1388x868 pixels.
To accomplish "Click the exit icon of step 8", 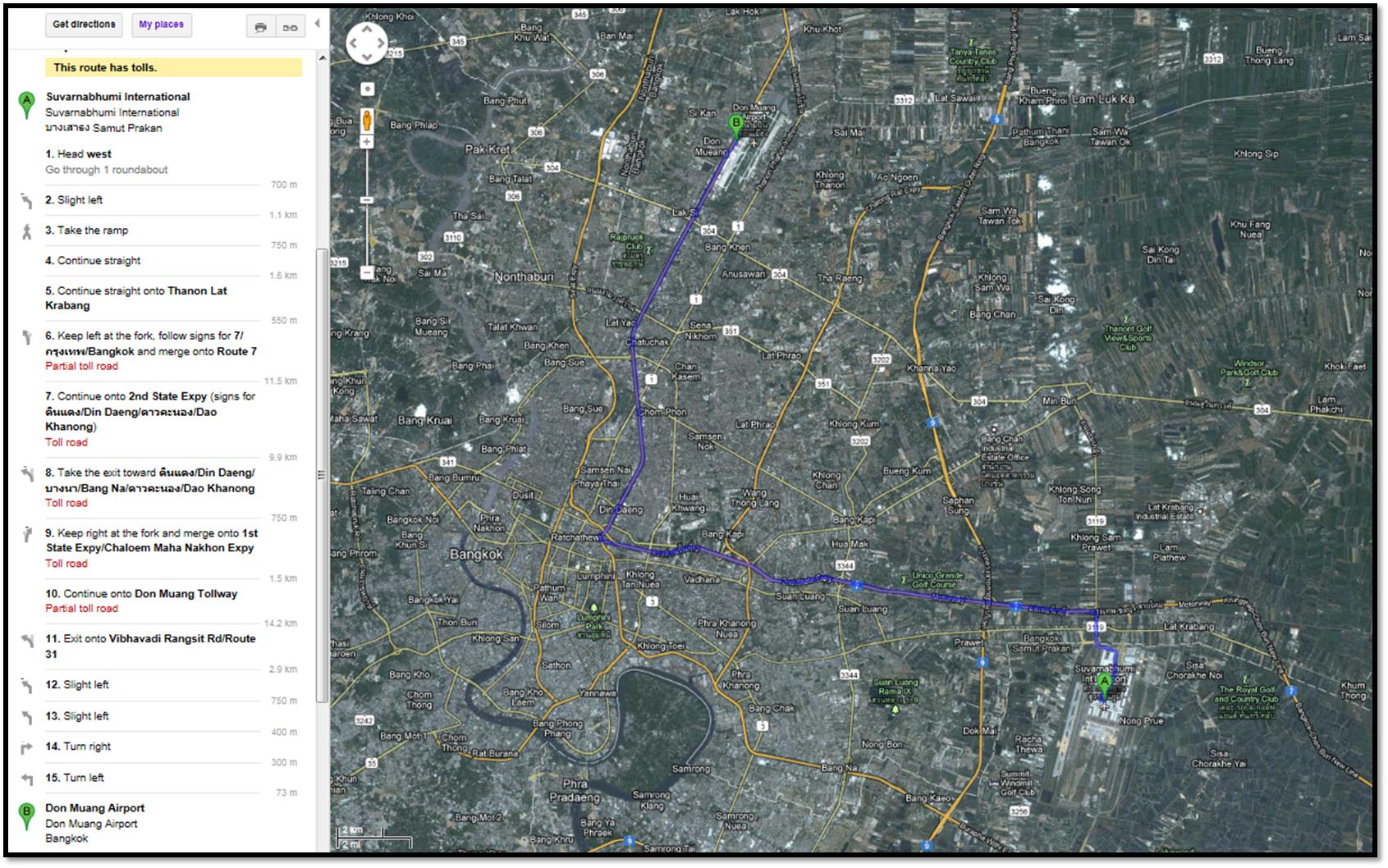I will 26,473.
